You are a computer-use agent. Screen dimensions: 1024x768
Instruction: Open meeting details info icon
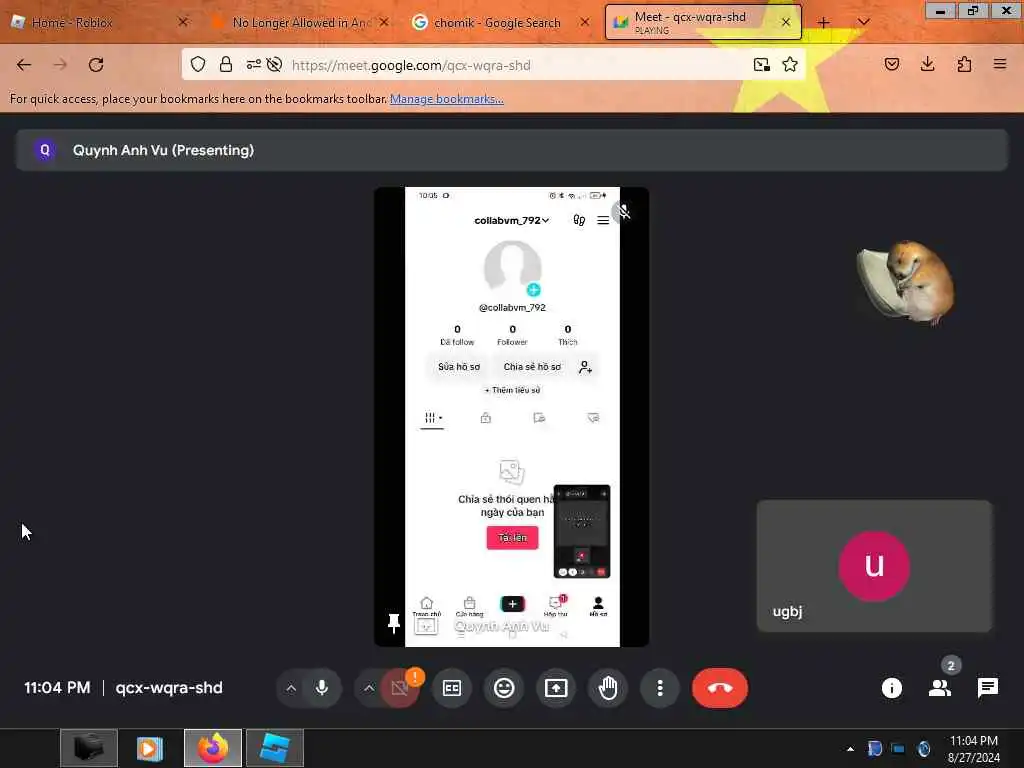point(891,688)
